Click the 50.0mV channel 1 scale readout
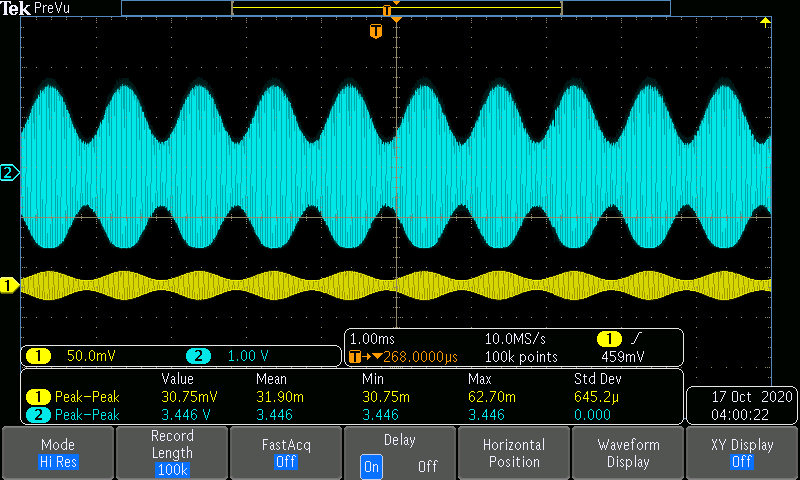The width and height of the screenshot is (800, 480). pos(91,356)
